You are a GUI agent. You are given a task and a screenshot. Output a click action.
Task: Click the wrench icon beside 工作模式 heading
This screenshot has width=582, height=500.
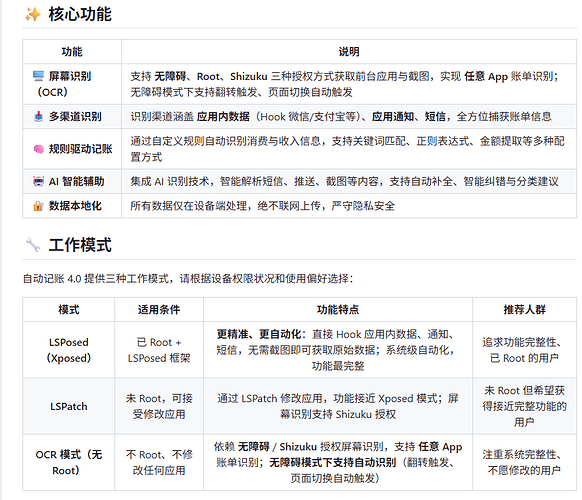click(33, 245)
